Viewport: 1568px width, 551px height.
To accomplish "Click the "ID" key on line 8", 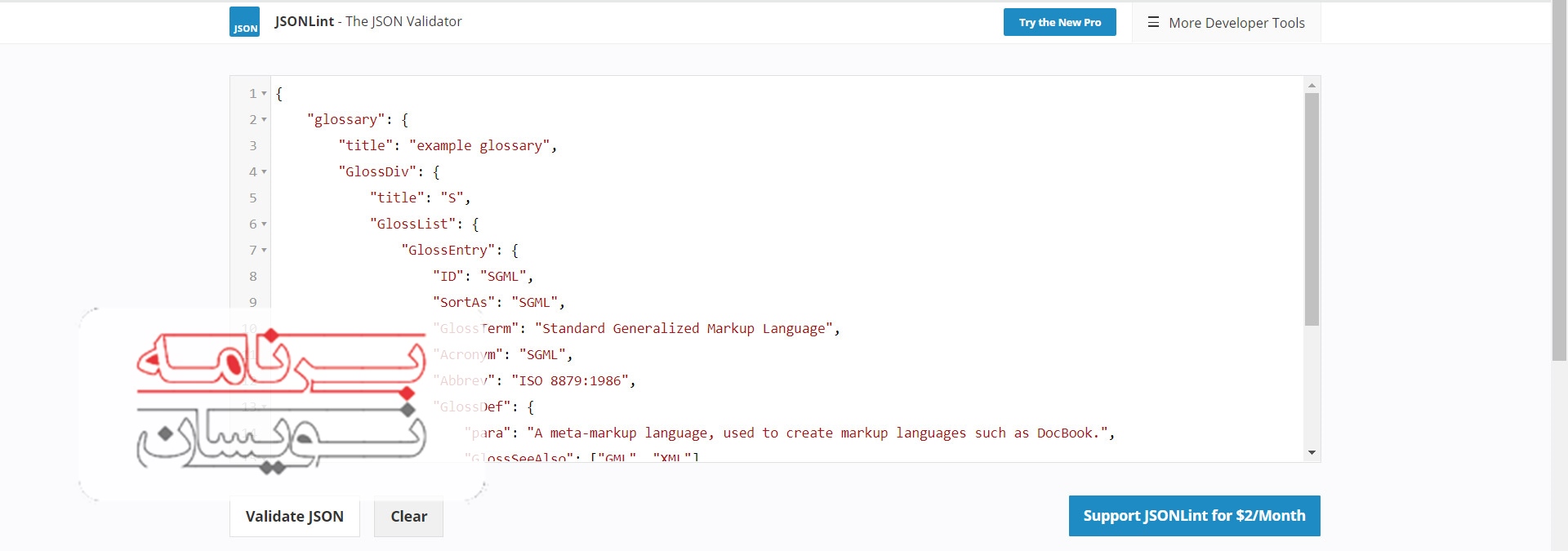I will (448, 276).
